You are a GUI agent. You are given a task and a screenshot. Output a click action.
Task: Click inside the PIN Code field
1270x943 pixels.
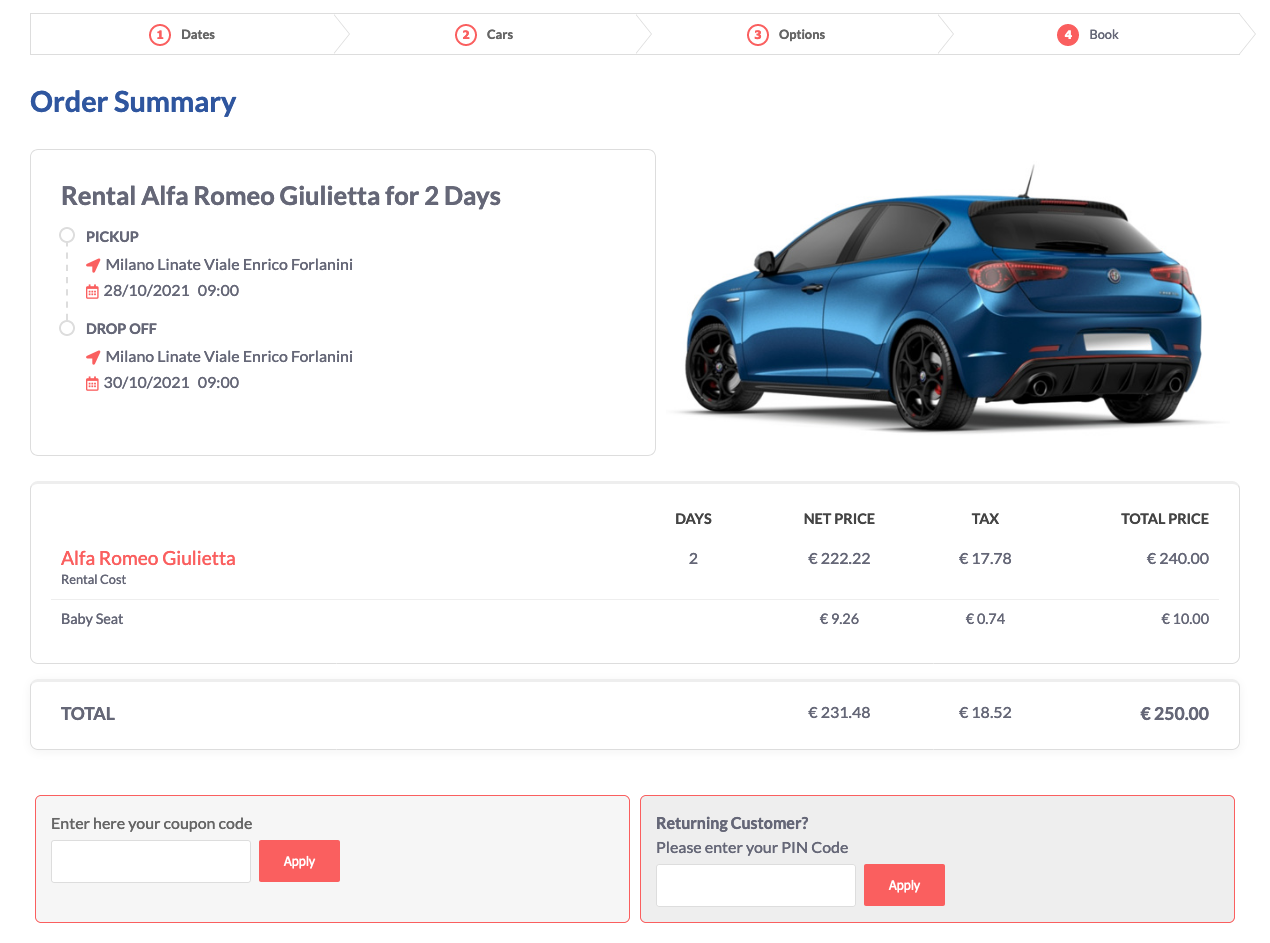755,885
